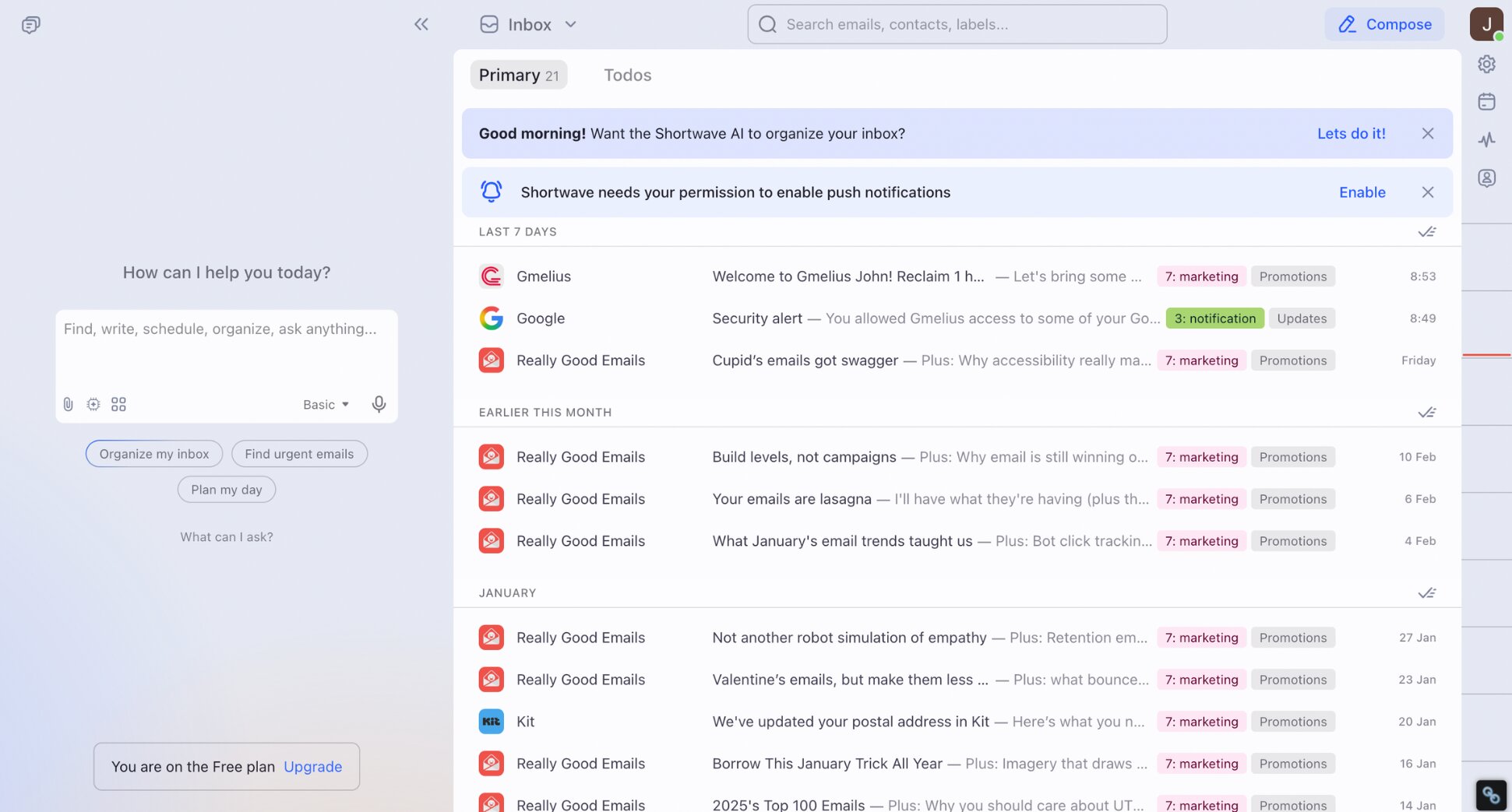Enable push notifications for Shortwave
Screen dimensions: 1512x812
1362,192
